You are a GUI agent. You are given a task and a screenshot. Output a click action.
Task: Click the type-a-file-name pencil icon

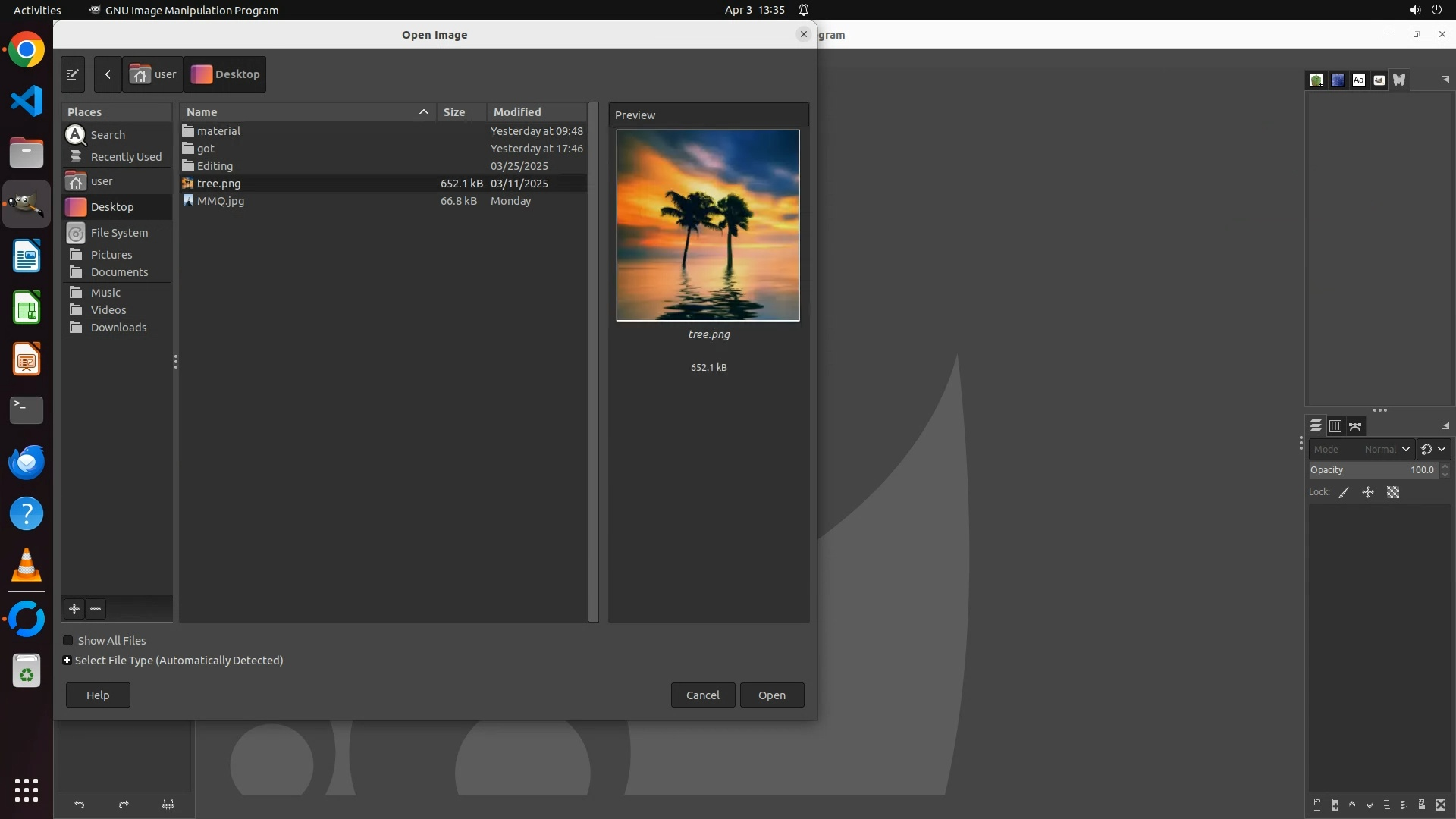point(73,74)
